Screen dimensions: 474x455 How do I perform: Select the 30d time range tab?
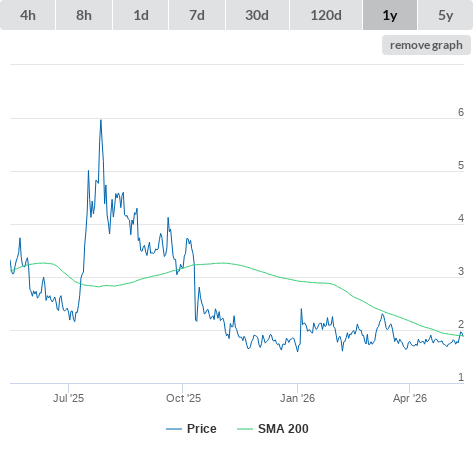pyautogui.click(x=257, y=15)
